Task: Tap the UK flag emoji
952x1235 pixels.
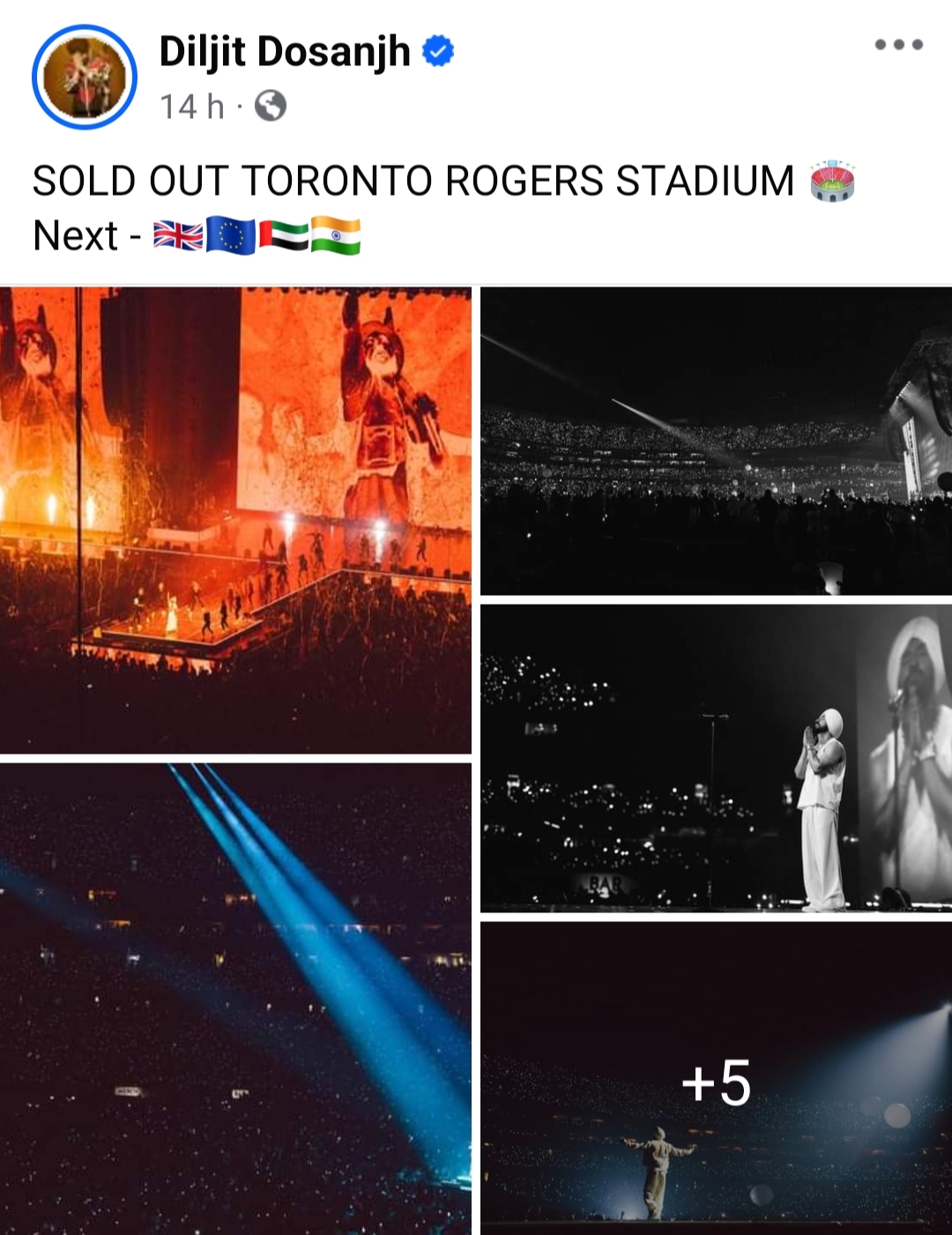Action: coord(178,236)
